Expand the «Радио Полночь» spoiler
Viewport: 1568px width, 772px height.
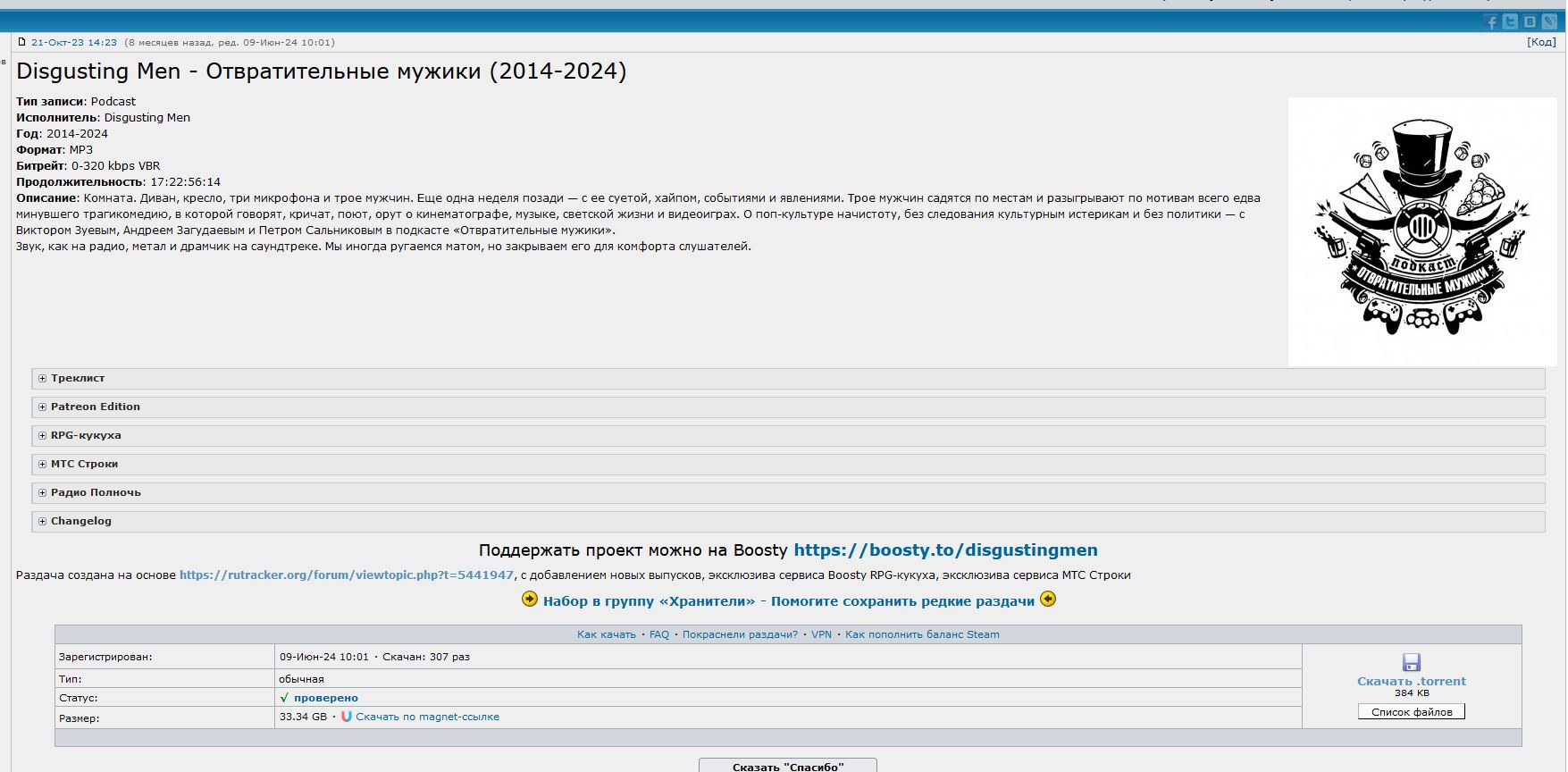point(788,493)
